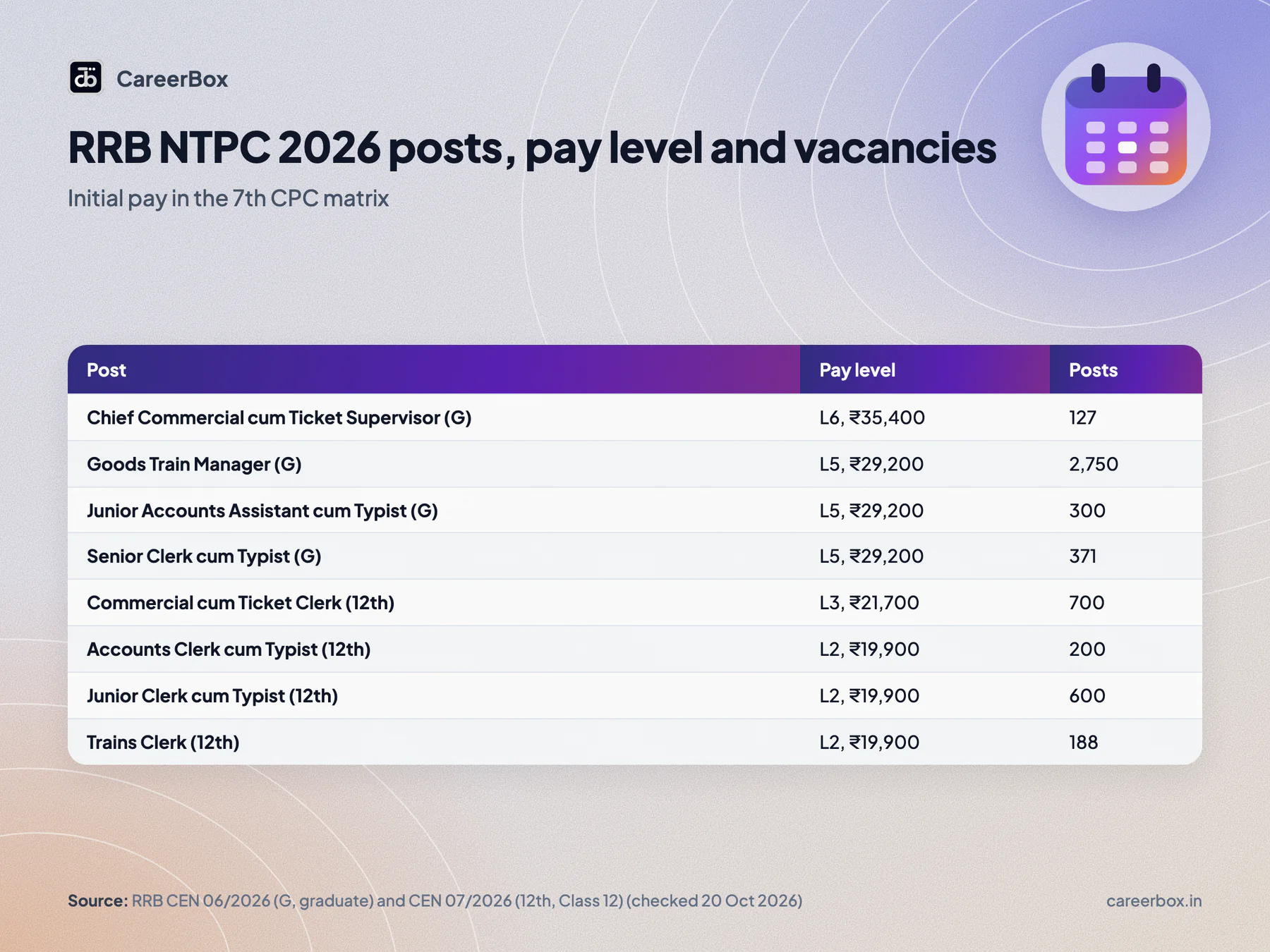1270x952 pixels.
Task: Click pay level 'L3, ₹21,700'
Action: click(869, 603)
